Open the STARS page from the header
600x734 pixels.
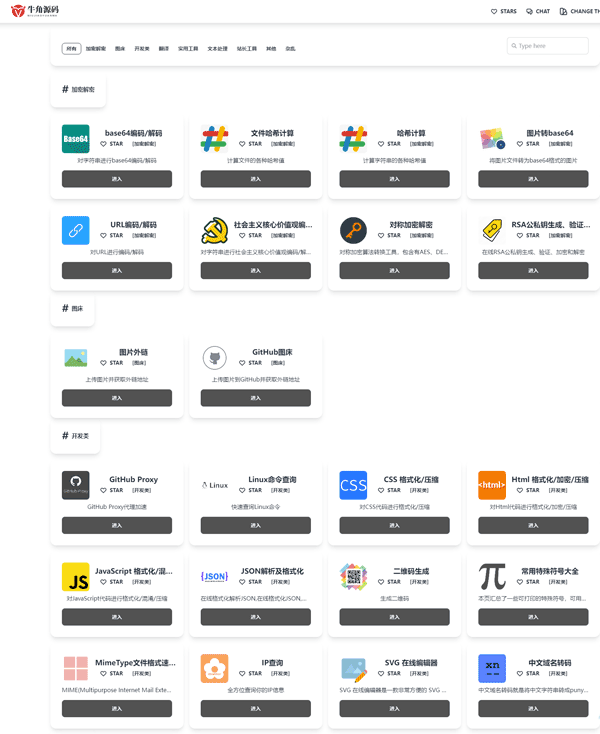pyautogui.click(x=504, y=11)
